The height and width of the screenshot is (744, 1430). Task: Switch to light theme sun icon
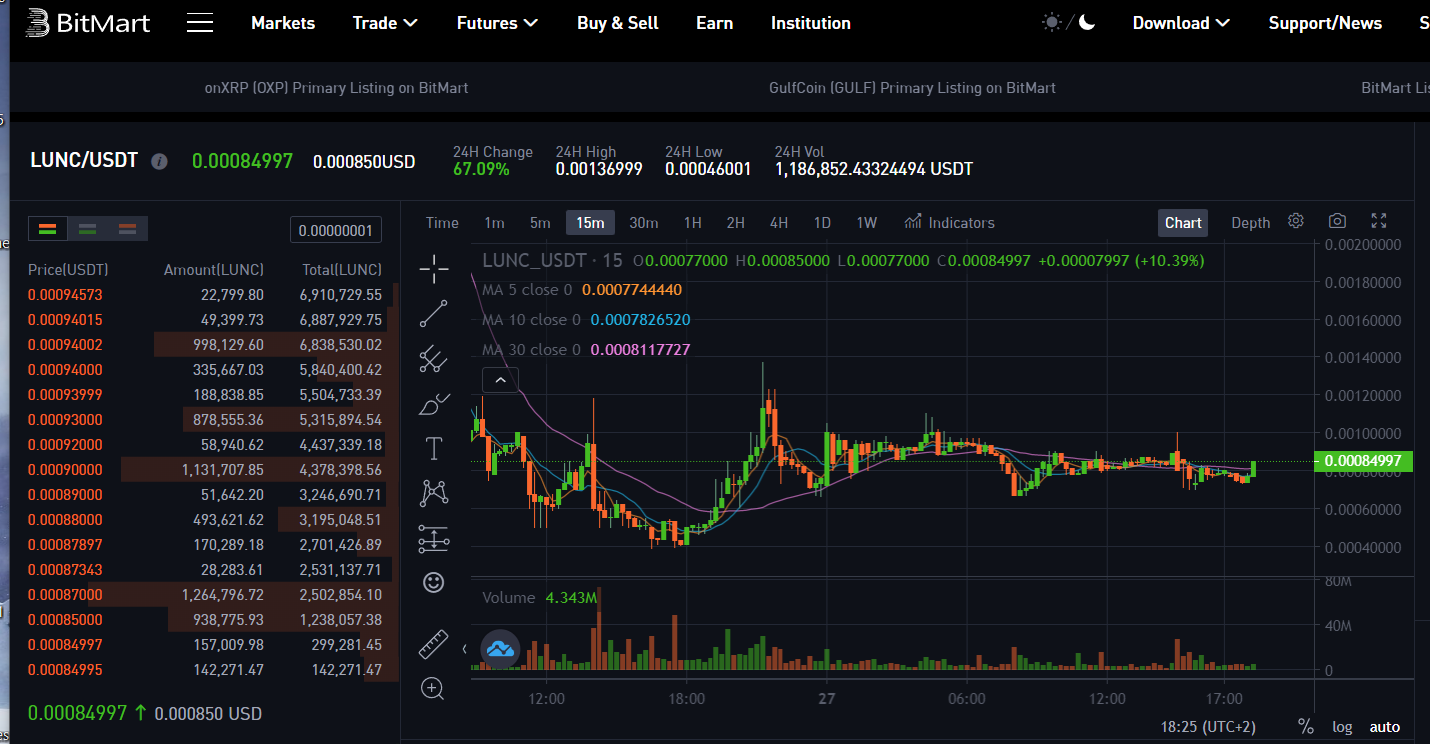(x=1052, y=22)
